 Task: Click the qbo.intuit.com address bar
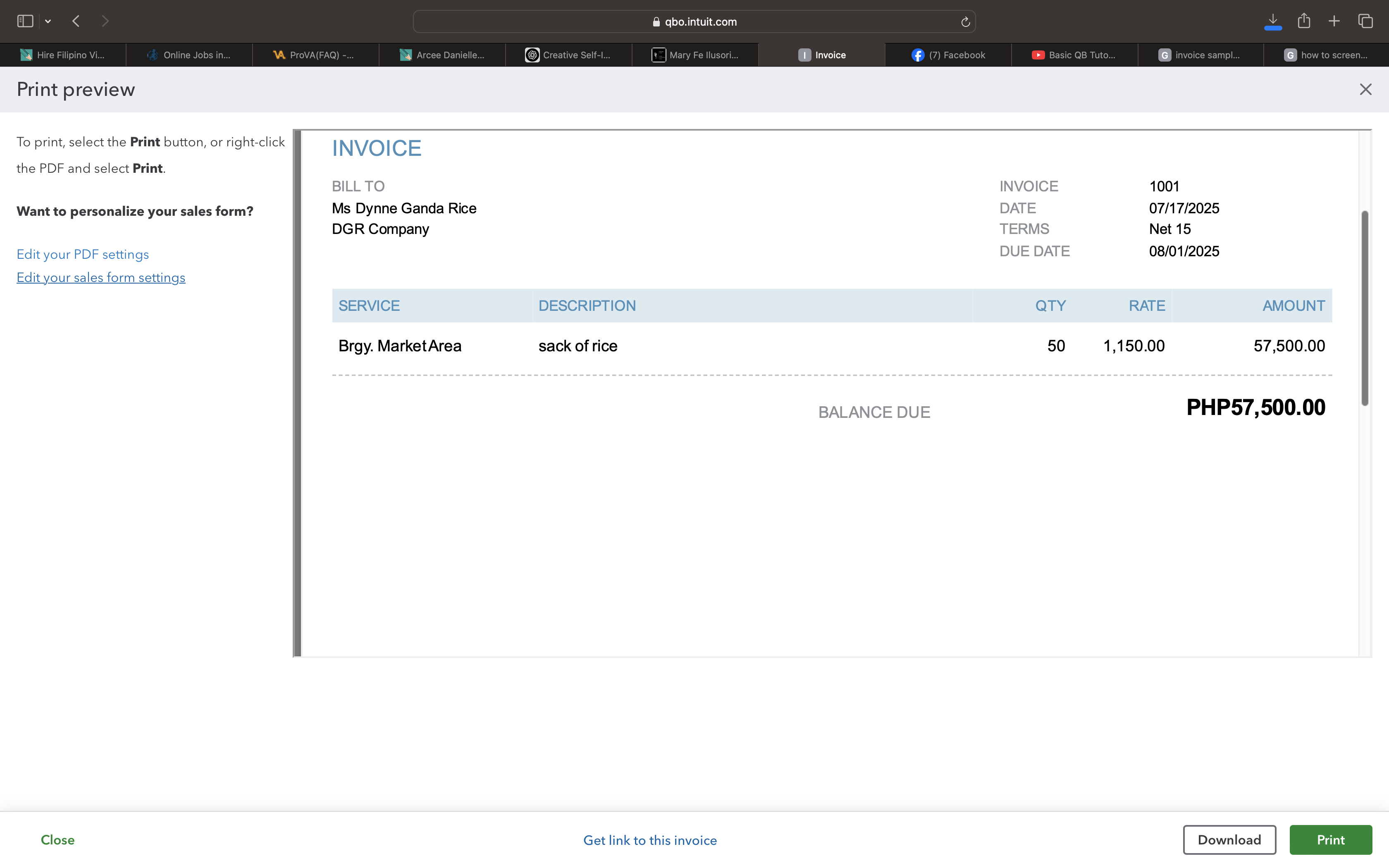[694, 22]
